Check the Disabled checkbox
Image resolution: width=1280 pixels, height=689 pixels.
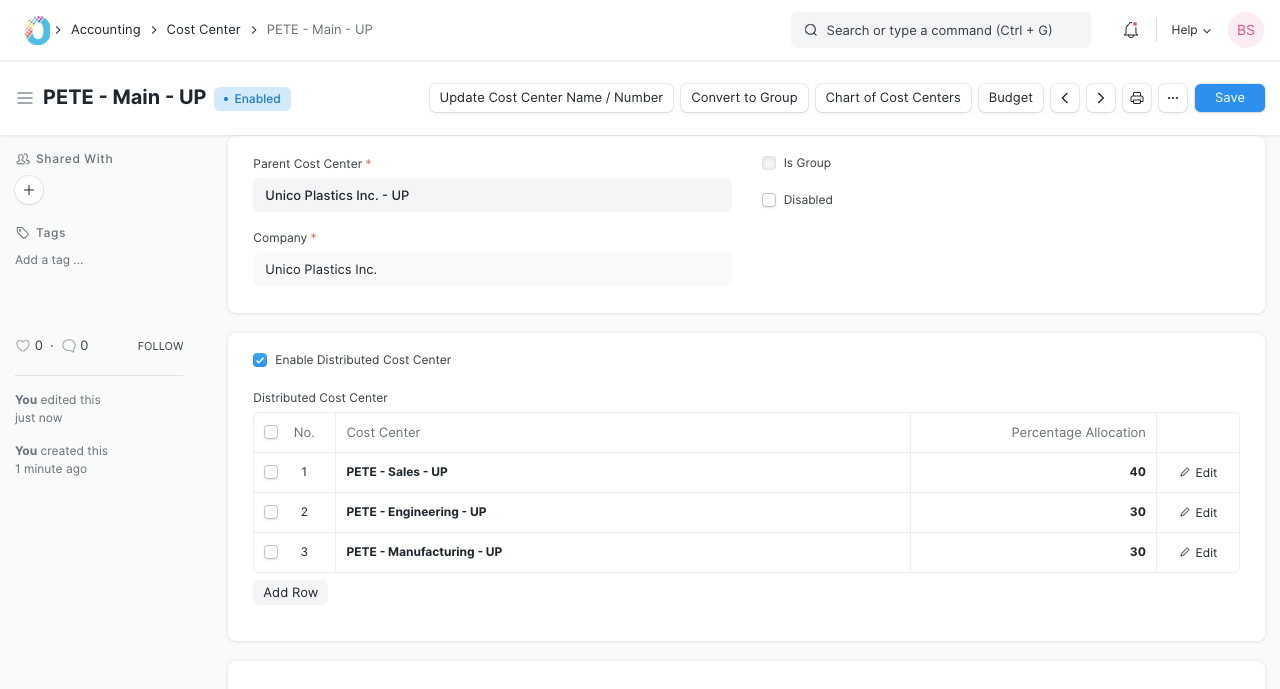(x=768, y=200)
